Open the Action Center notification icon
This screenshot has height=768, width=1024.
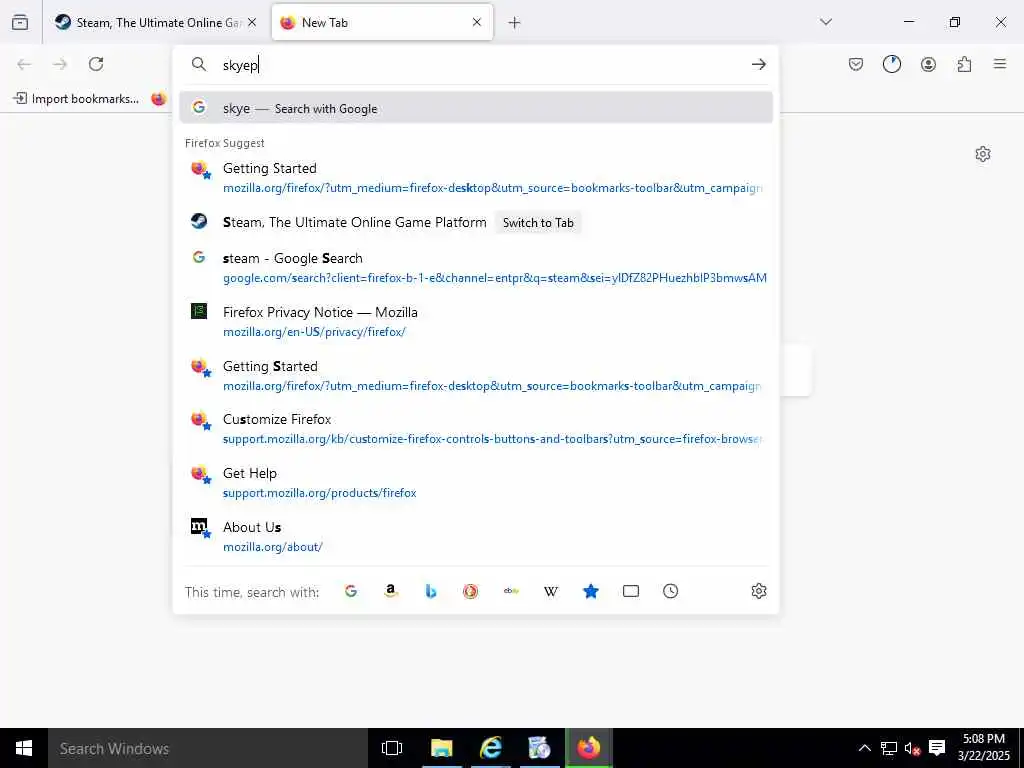[937, 748]
